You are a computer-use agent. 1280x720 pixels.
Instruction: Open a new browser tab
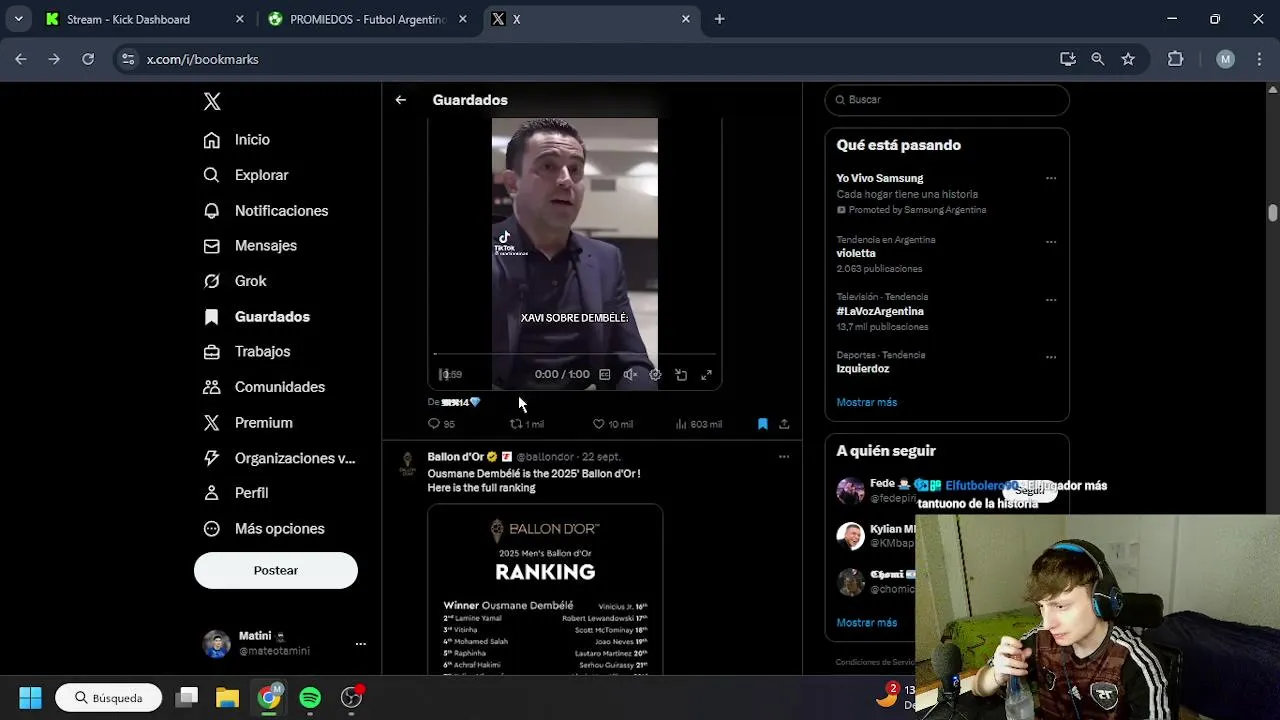click(x=719, y=19)
